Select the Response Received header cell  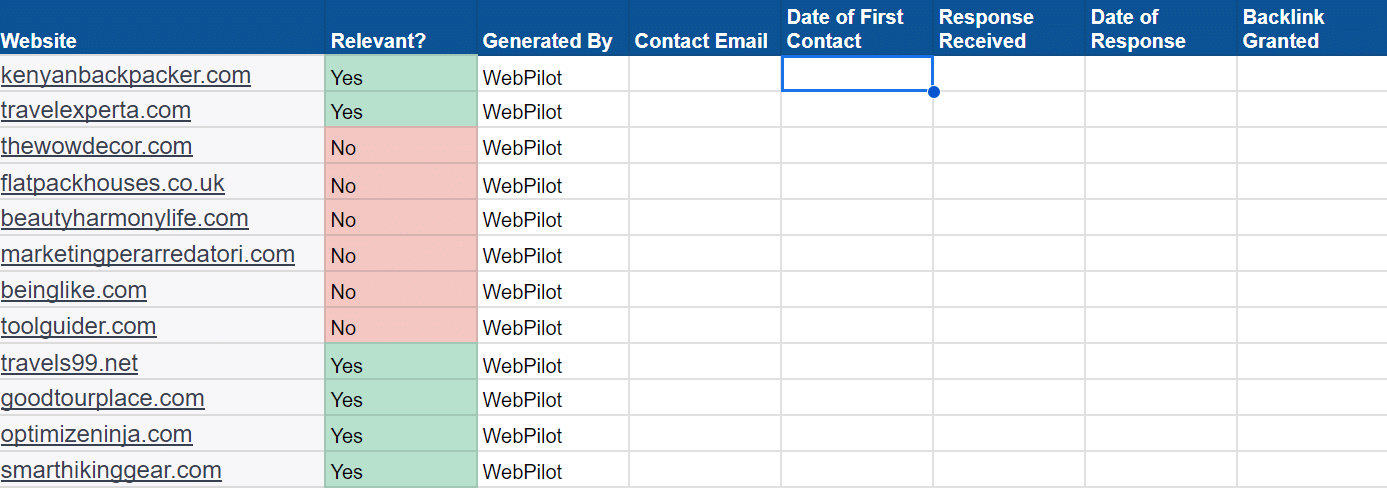click(1009, 29)
